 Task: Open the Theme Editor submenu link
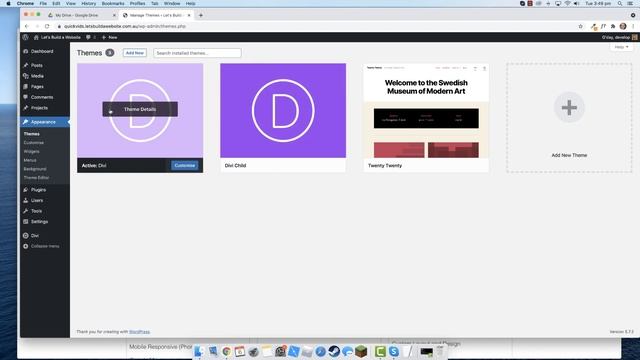36,178
